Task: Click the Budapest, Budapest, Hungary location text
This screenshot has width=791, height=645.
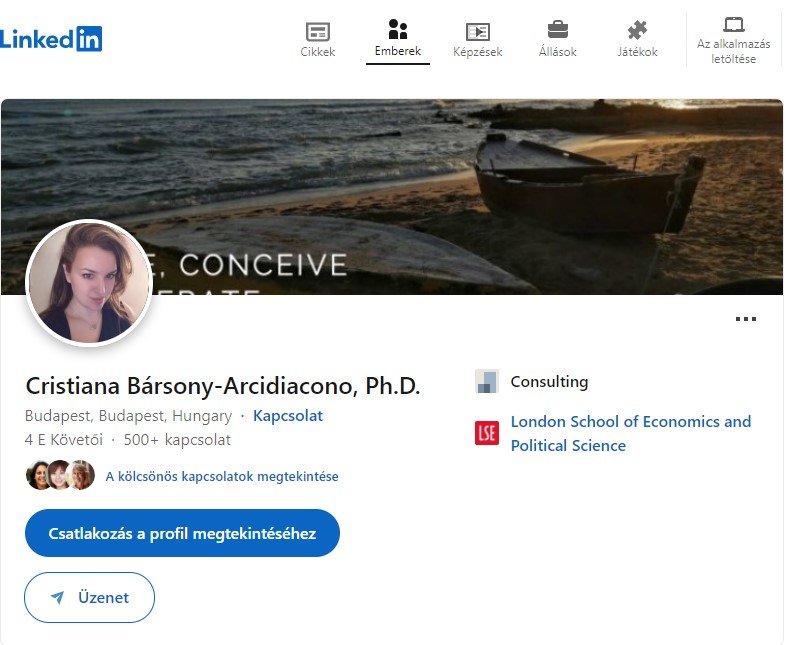Action: click(x=128, y=416)
